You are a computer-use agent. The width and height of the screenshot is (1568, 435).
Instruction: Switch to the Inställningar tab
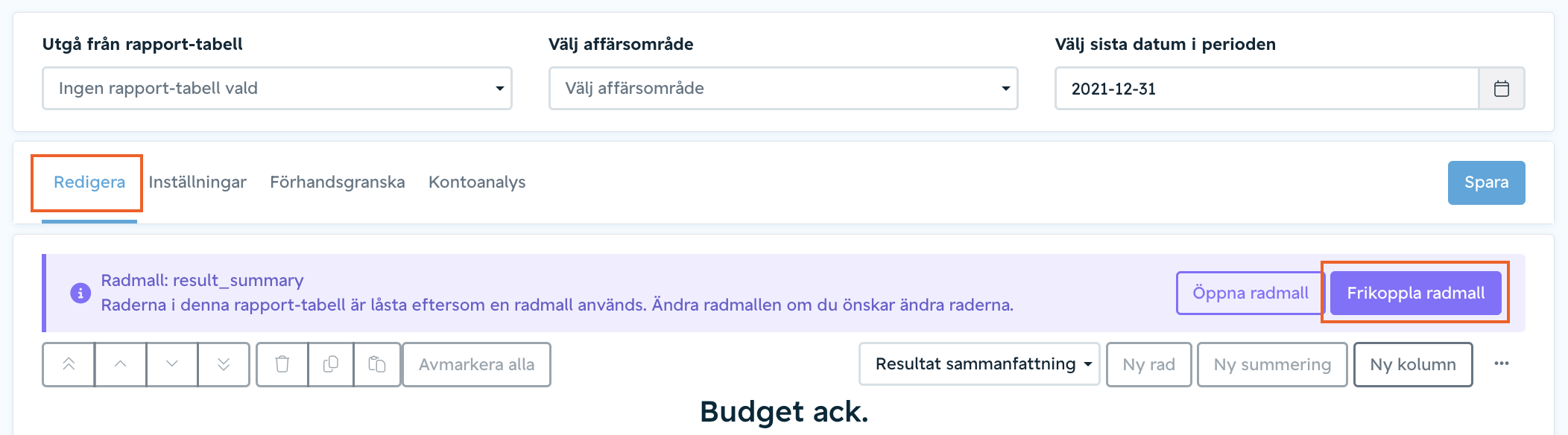[197, 182]
